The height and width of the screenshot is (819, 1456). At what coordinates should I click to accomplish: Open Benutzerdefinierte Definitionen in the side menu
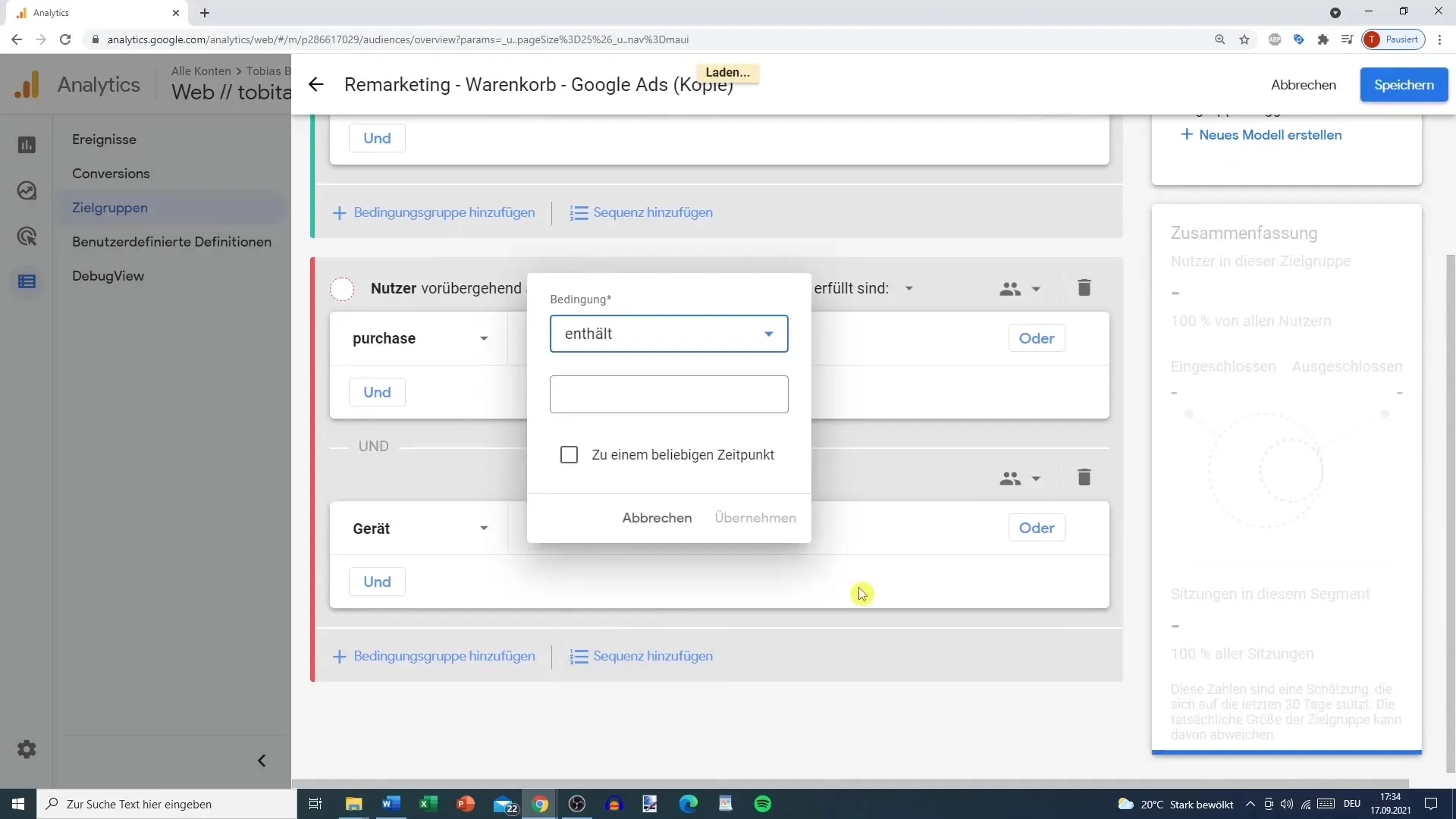[171, 242]
